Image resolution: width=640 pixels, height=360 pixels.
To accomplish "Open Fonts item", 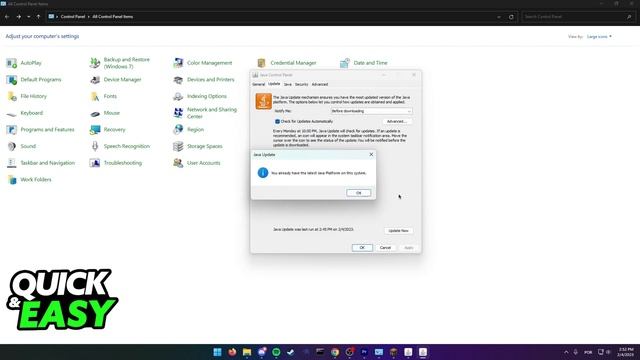I will pos(103,96).
